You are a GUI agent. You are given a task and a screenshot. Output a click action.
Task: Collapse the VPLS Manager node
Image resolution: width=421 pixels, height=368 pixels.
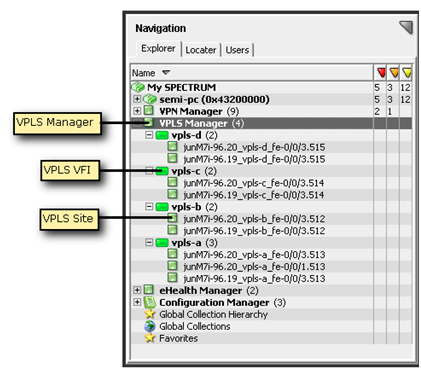tap(137, 123)
